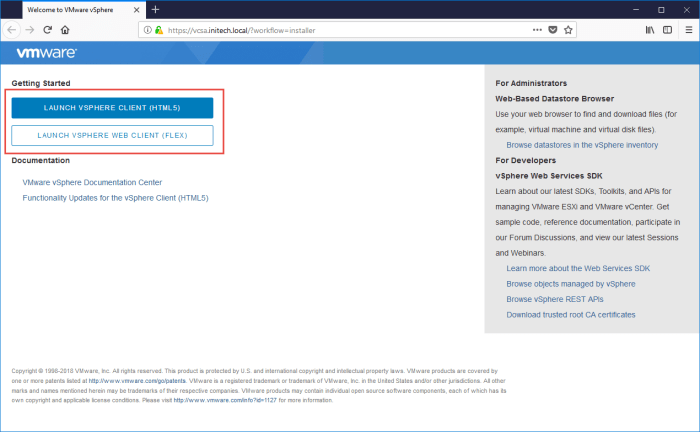Click Web-Based Datastore Browser heading
Viewport: 700px width, 432px height.
[x=554, y=99]
